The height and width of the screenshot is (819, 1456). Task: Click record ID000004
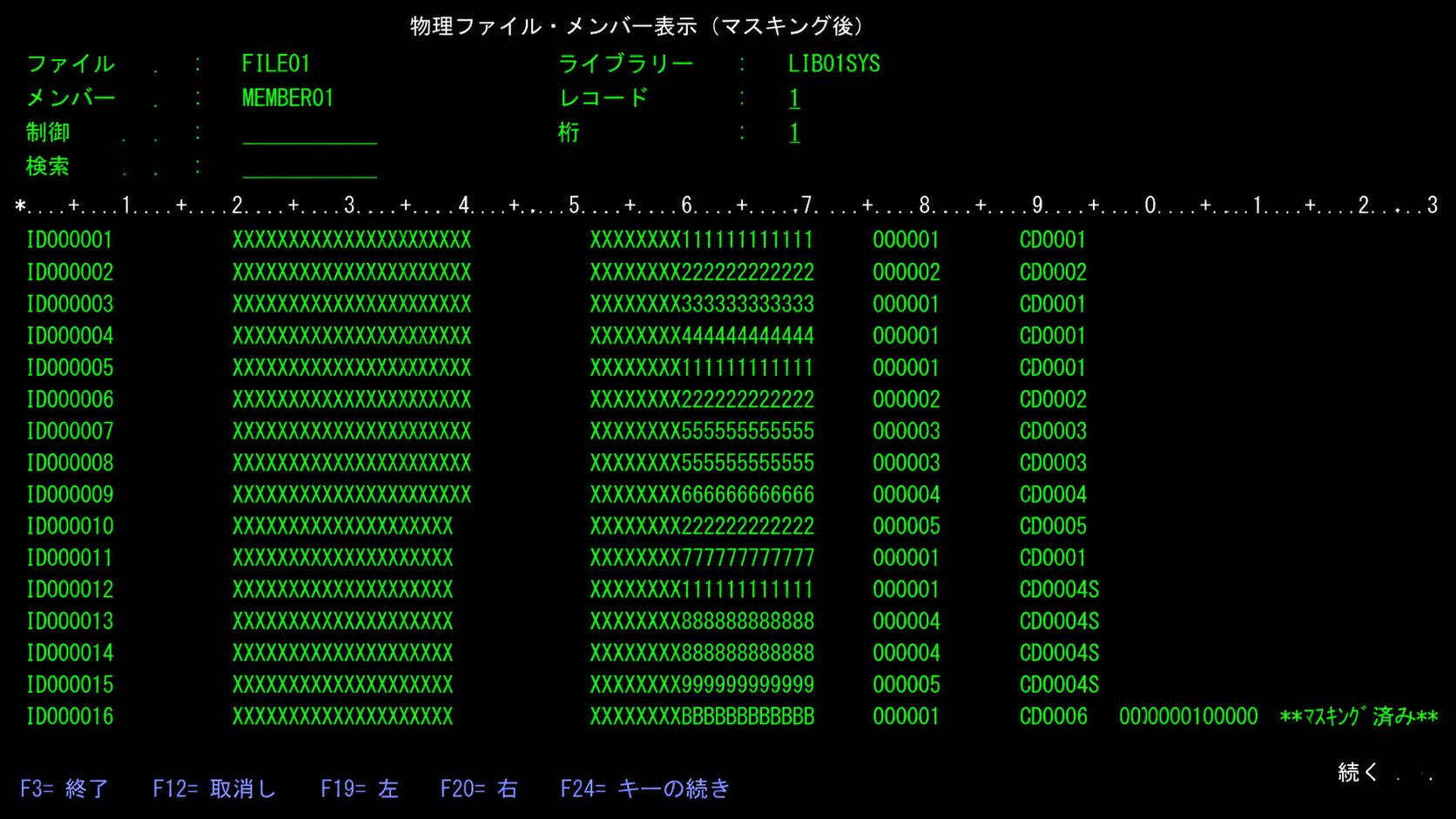tap(70, 336)
